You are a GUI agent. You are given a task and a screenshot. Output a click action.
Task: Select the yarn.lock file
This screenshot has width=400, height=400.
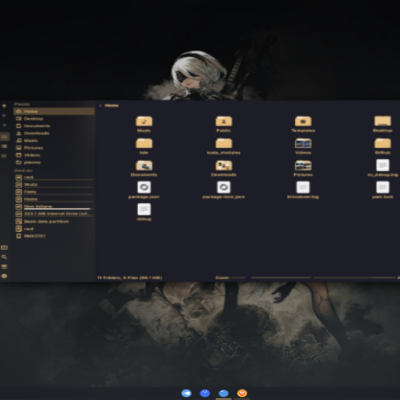point(383,190)
